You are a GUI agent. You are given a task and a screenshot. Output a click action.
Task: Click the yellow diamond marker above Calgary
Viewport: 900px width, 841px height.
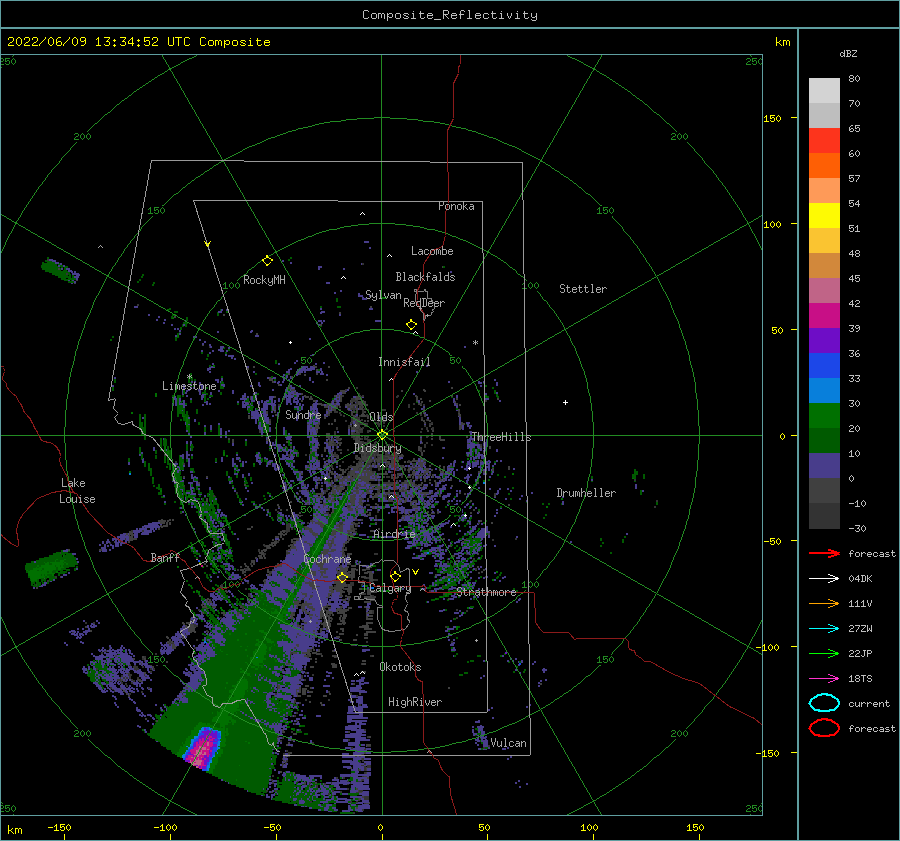(x=395, y=576)
